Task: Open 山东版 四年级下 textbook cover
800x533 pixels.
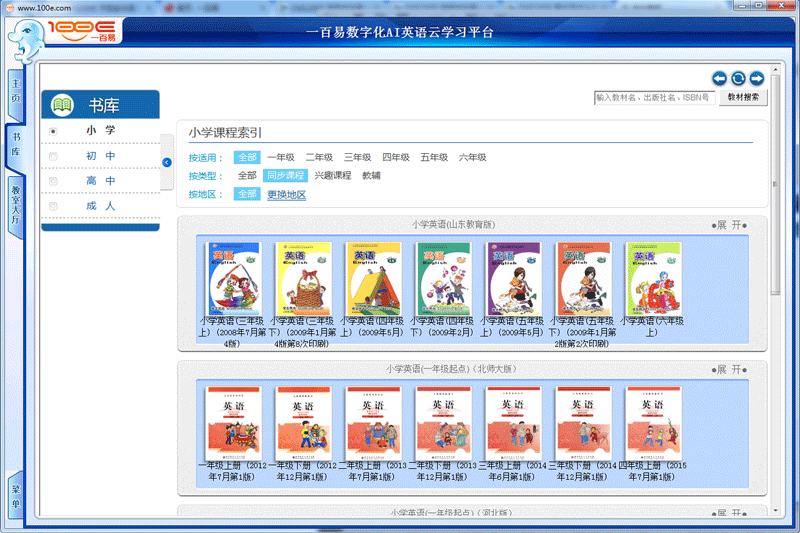Action: pos(444,278)
